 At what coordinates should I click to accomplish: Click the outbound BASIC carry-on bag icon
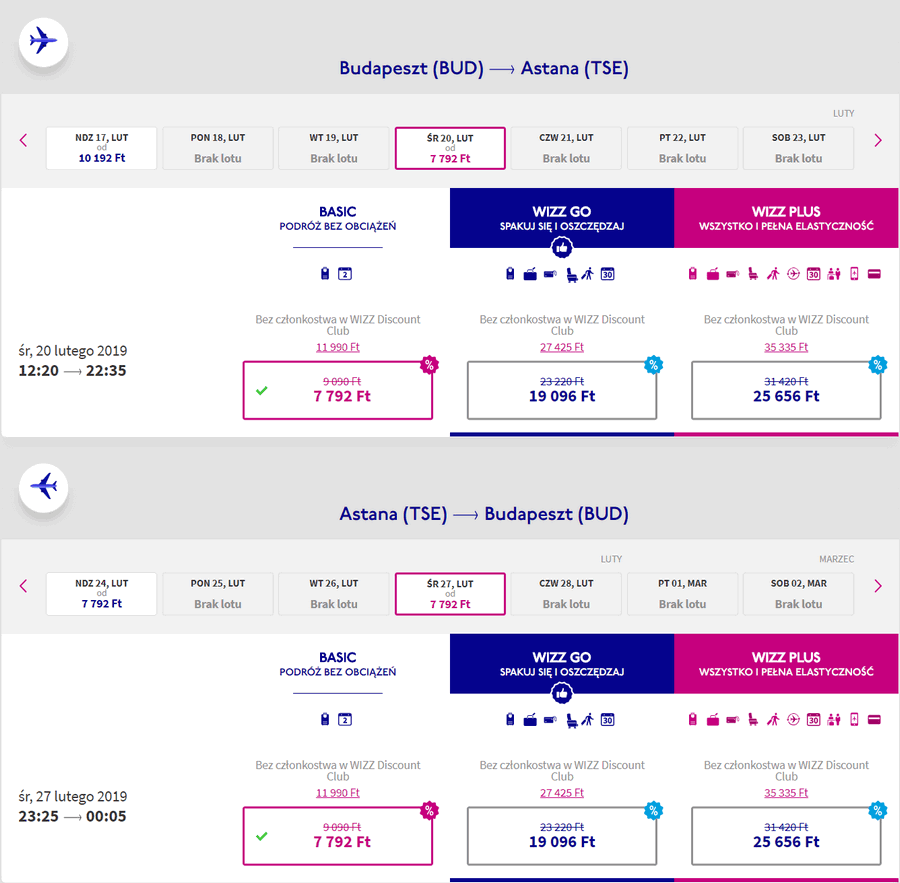(x=325, y=274)
